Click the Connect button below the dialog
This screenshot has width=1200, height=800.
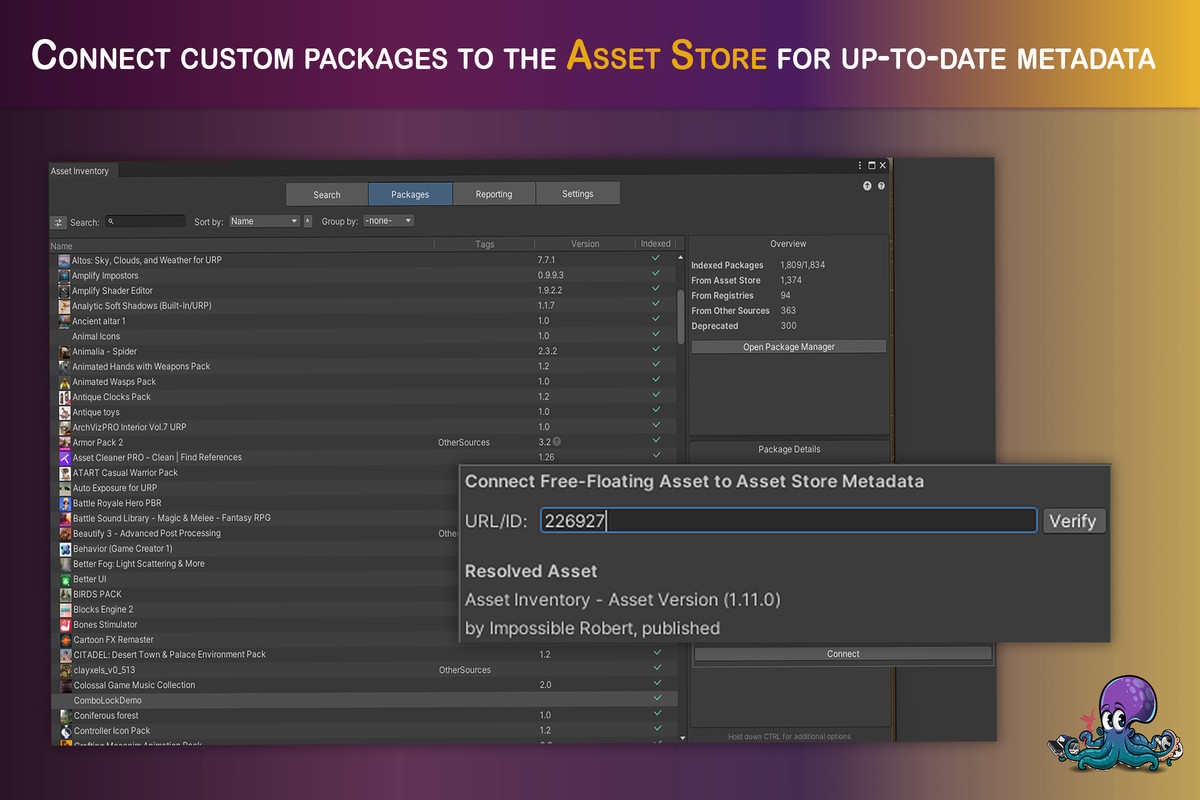pos(843,653)
